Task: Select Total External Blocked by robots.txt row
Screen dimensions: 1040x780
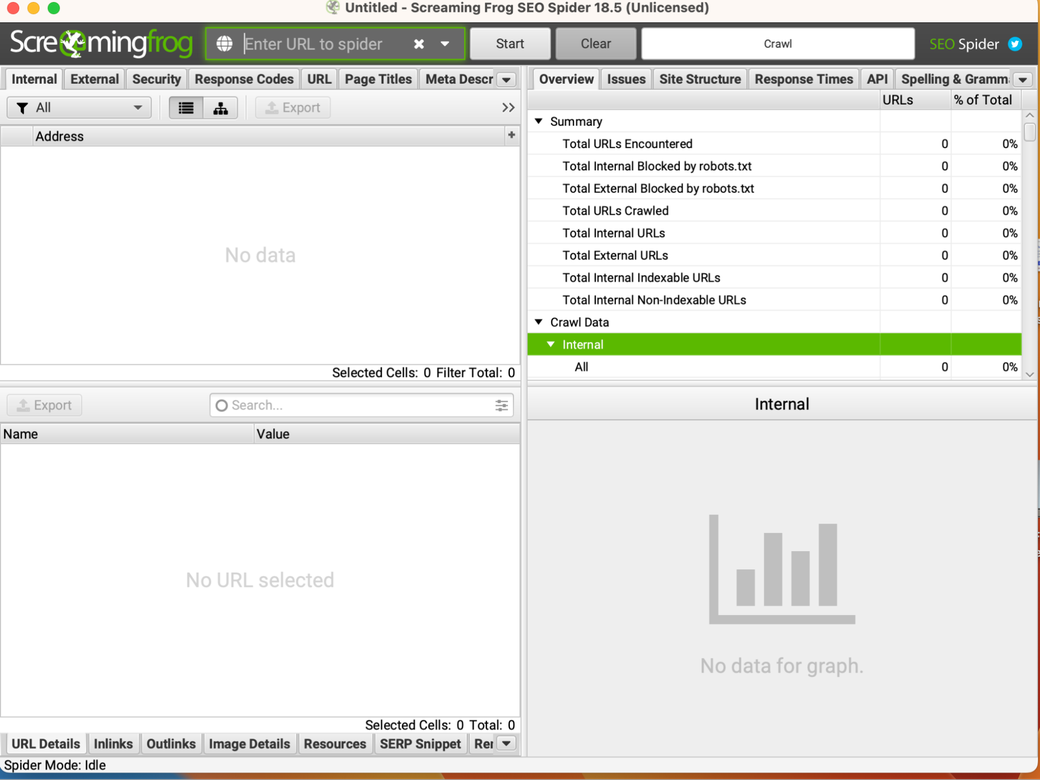Action: (775, 188)
